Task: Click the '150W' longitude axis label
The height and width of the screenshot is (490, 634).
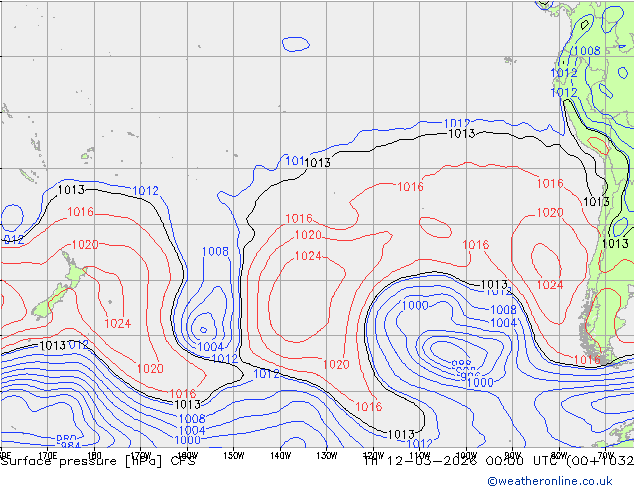Action: click(234, 456)
